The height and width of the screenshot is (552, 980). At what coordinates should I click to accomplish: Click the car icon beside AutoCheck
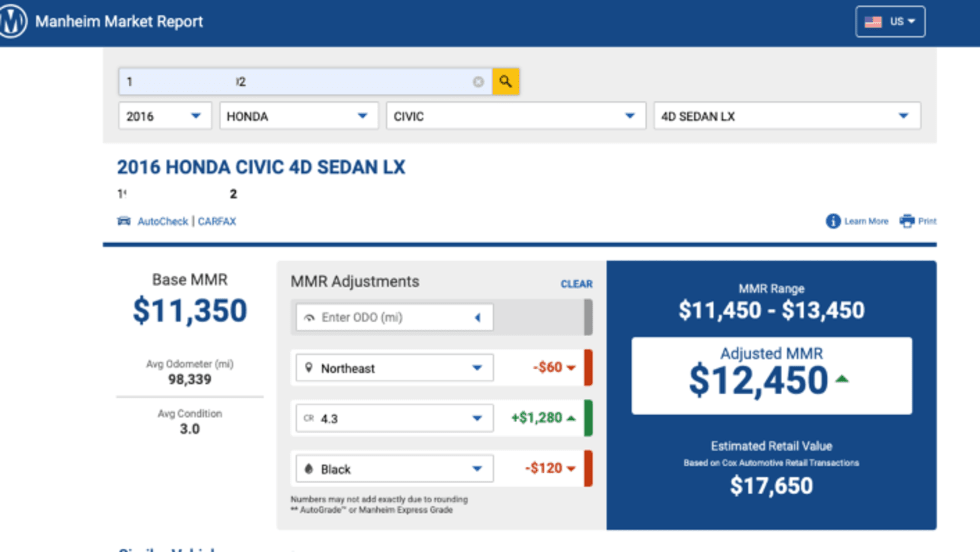point(124,221)
